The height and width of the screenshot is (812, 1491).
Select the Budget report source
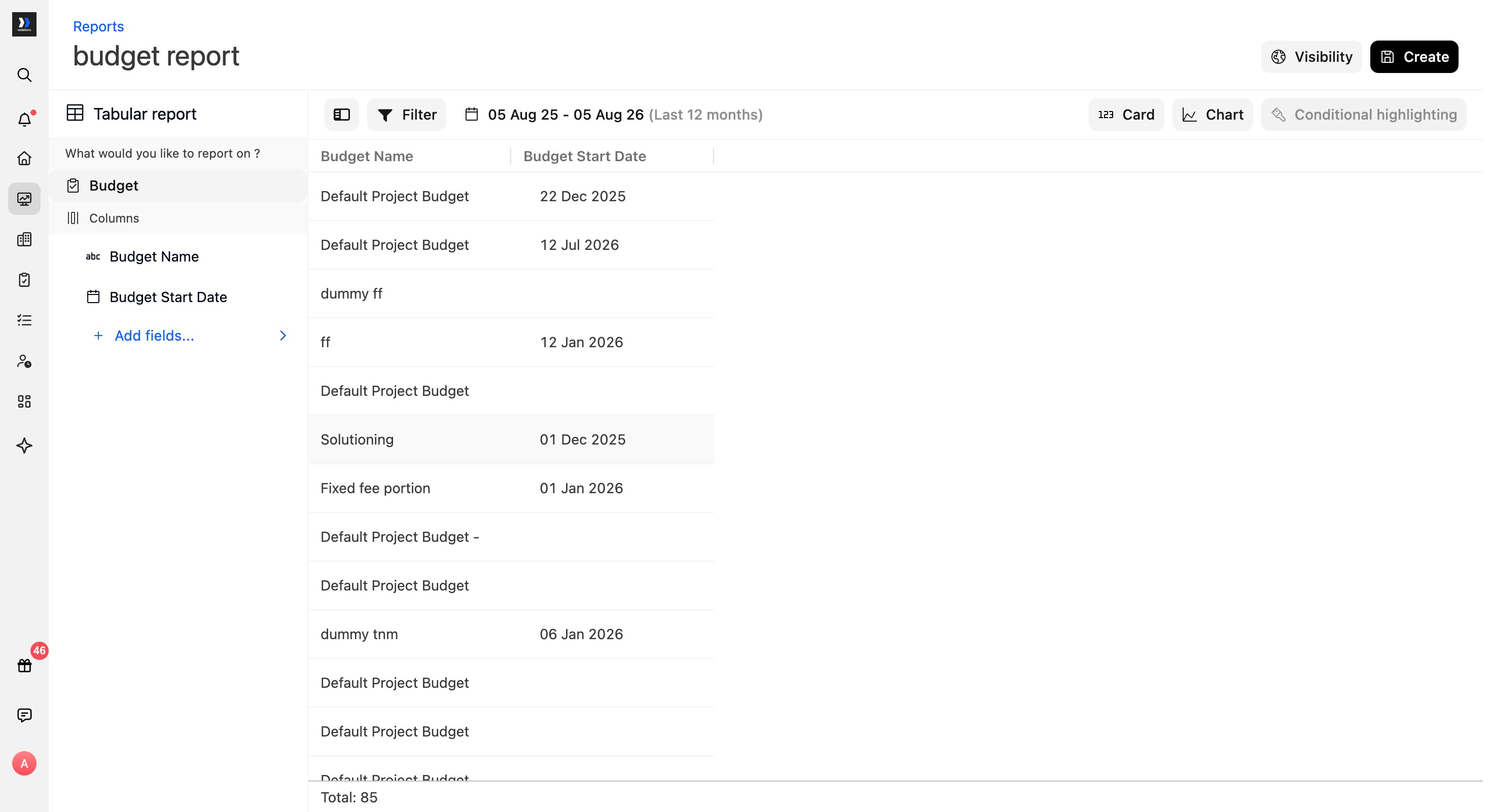179,186
